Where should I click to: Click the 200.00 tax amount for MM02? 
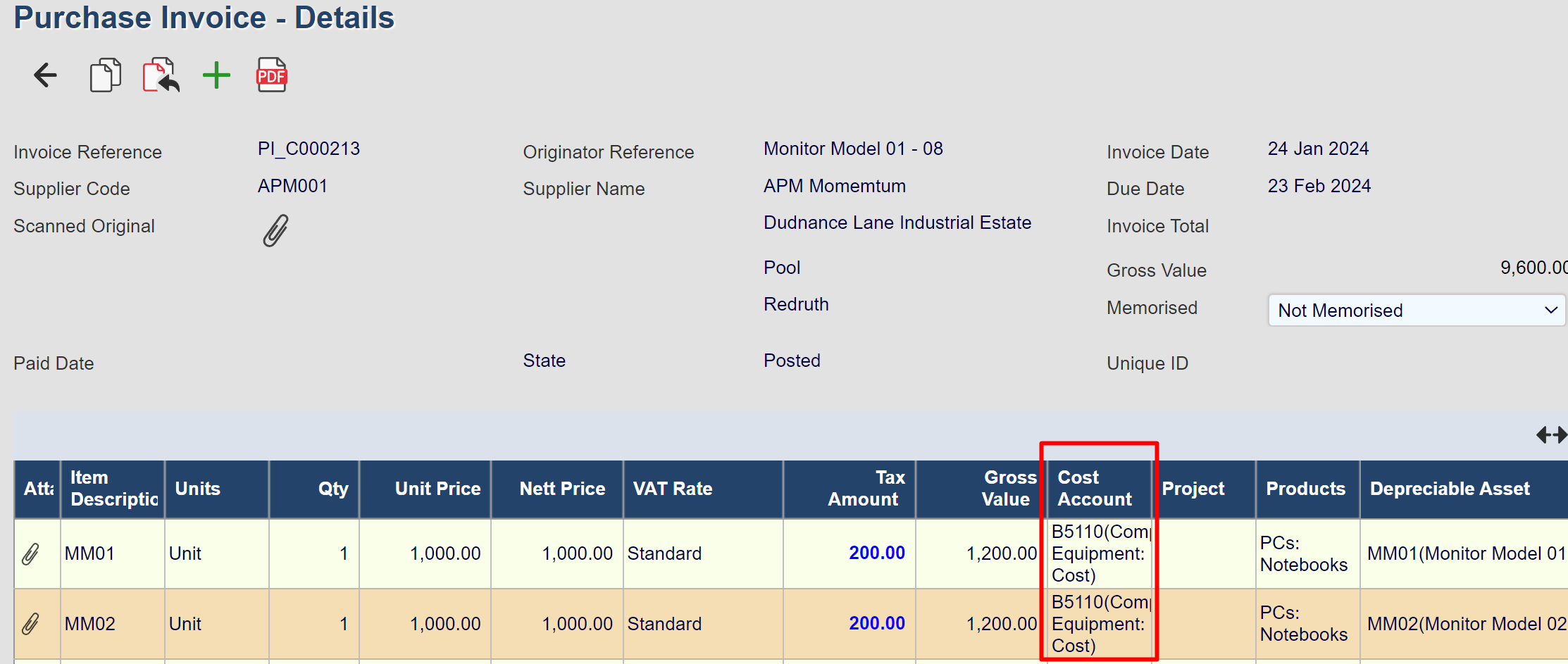pyautogui.click(x=876, y=624)
